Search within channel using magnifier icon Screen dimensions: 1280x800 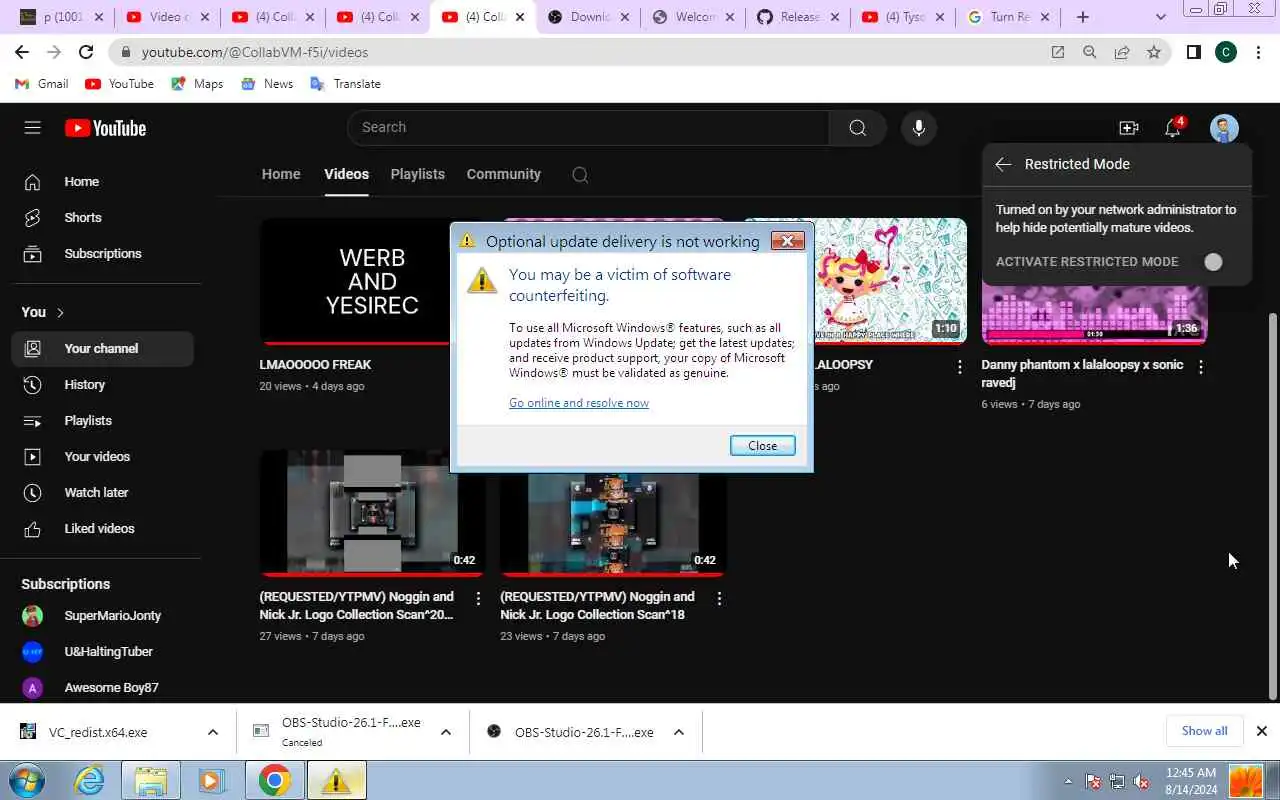pyautogui.click(x=580, y=174)
